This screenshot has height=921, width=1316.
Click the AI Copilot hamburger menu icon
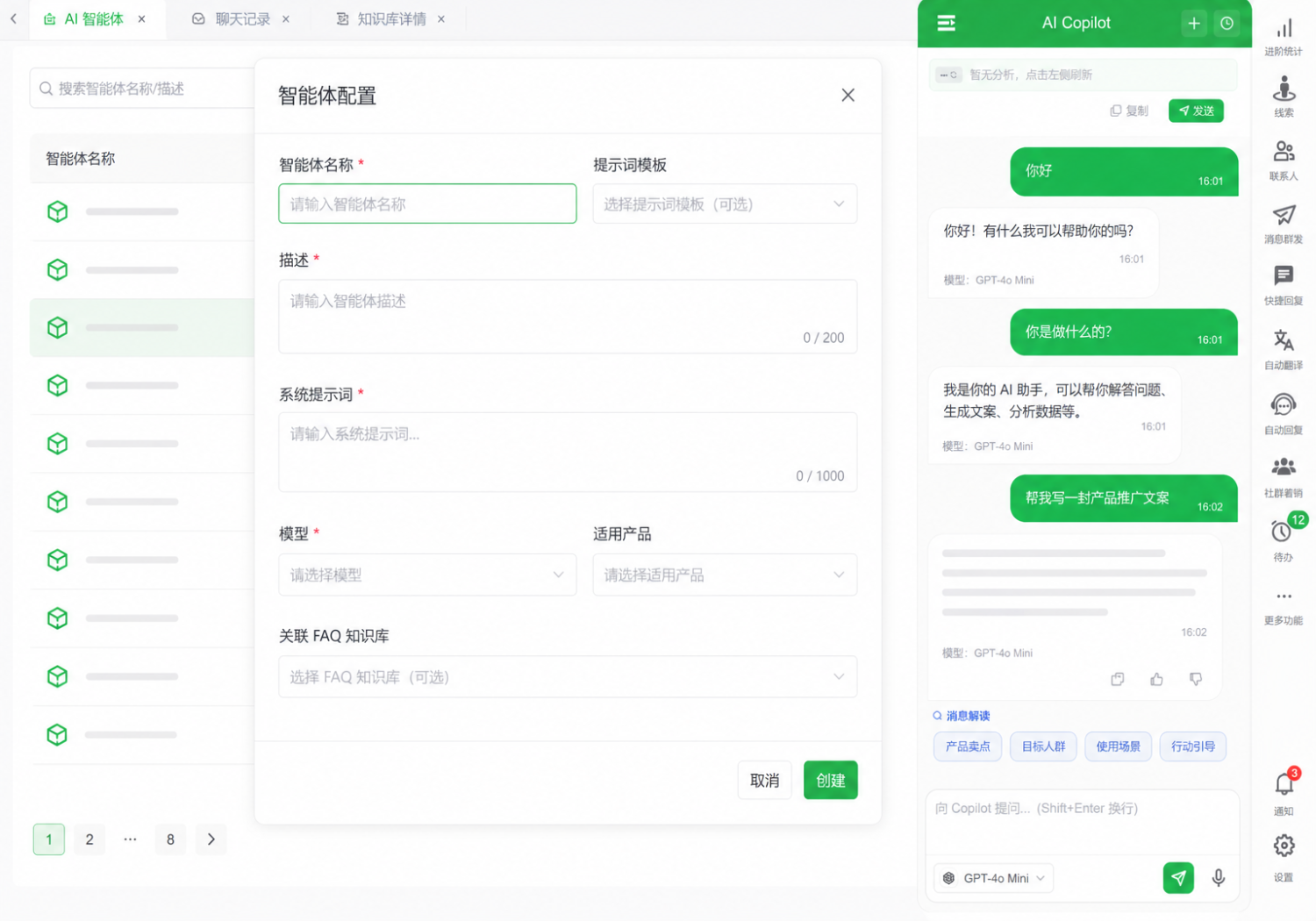coord(946,23)
